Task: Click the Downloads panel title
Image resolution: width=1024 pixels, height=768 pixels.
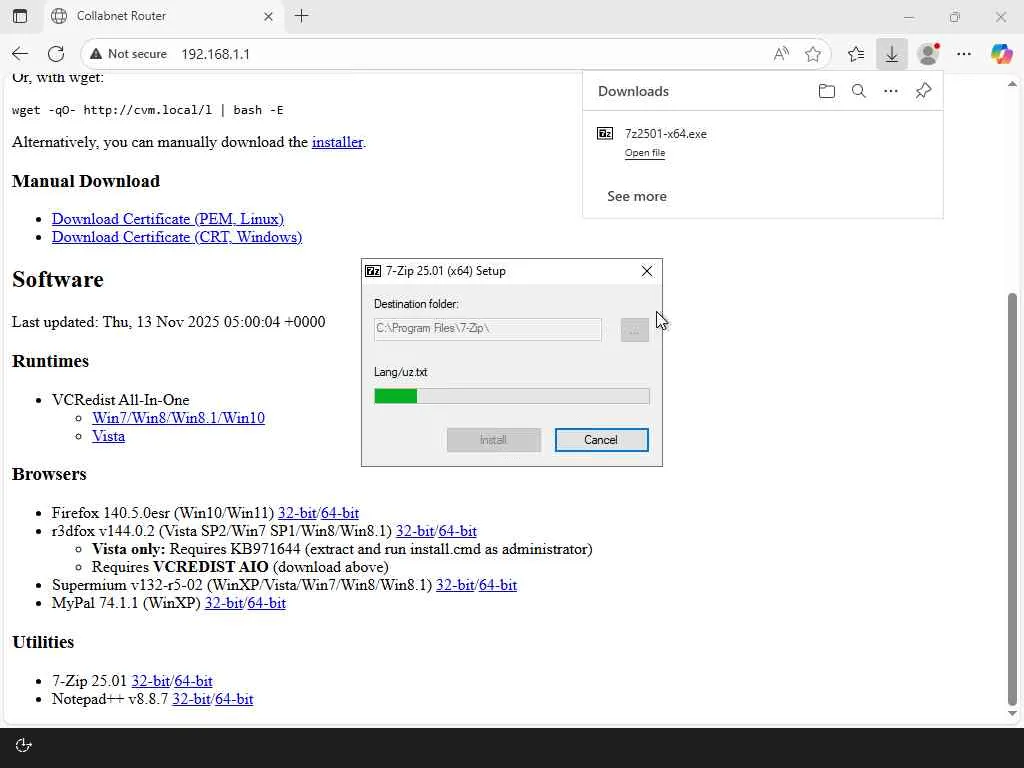Action: click(633, 91)
